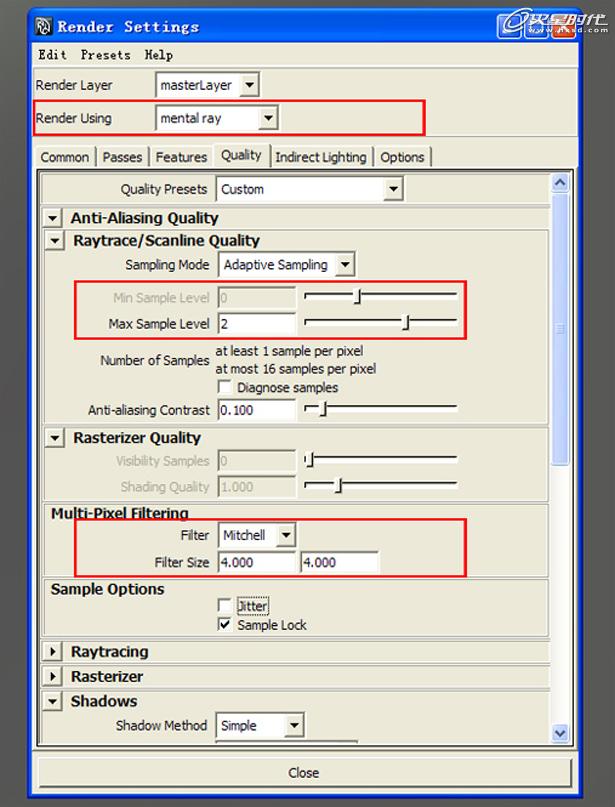
Task: Switch to the Common tab
Action: 65,157
